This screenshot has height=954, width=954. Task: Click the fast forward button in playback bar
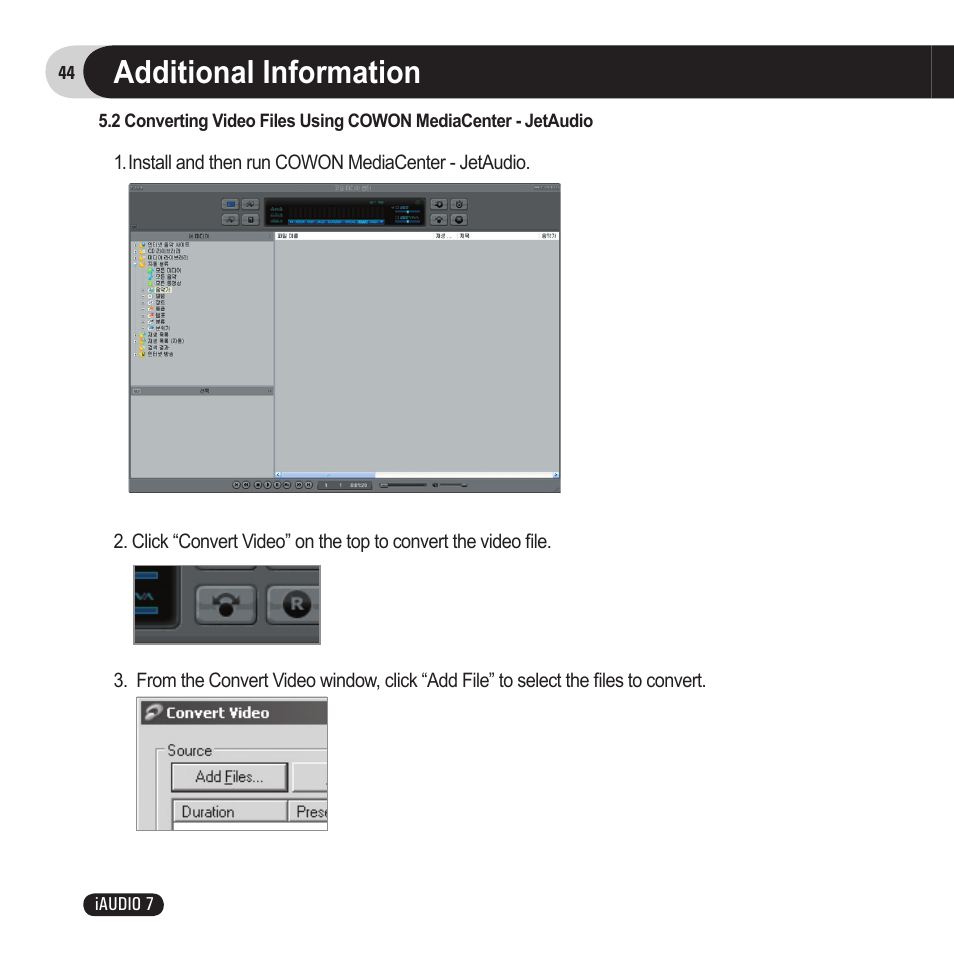[x=299, y=485]
